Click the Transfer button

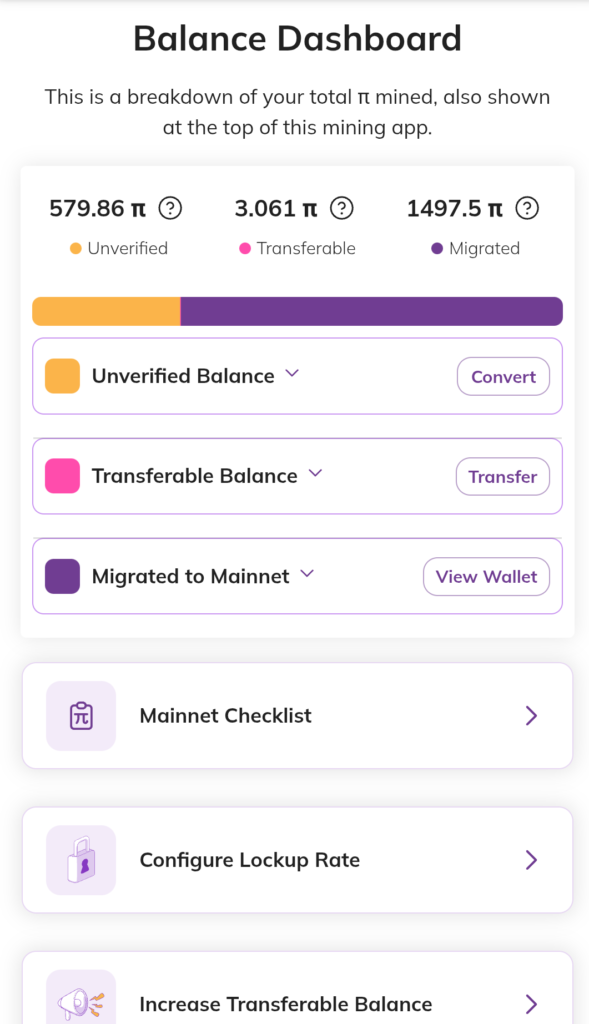(x=503, y=477)
